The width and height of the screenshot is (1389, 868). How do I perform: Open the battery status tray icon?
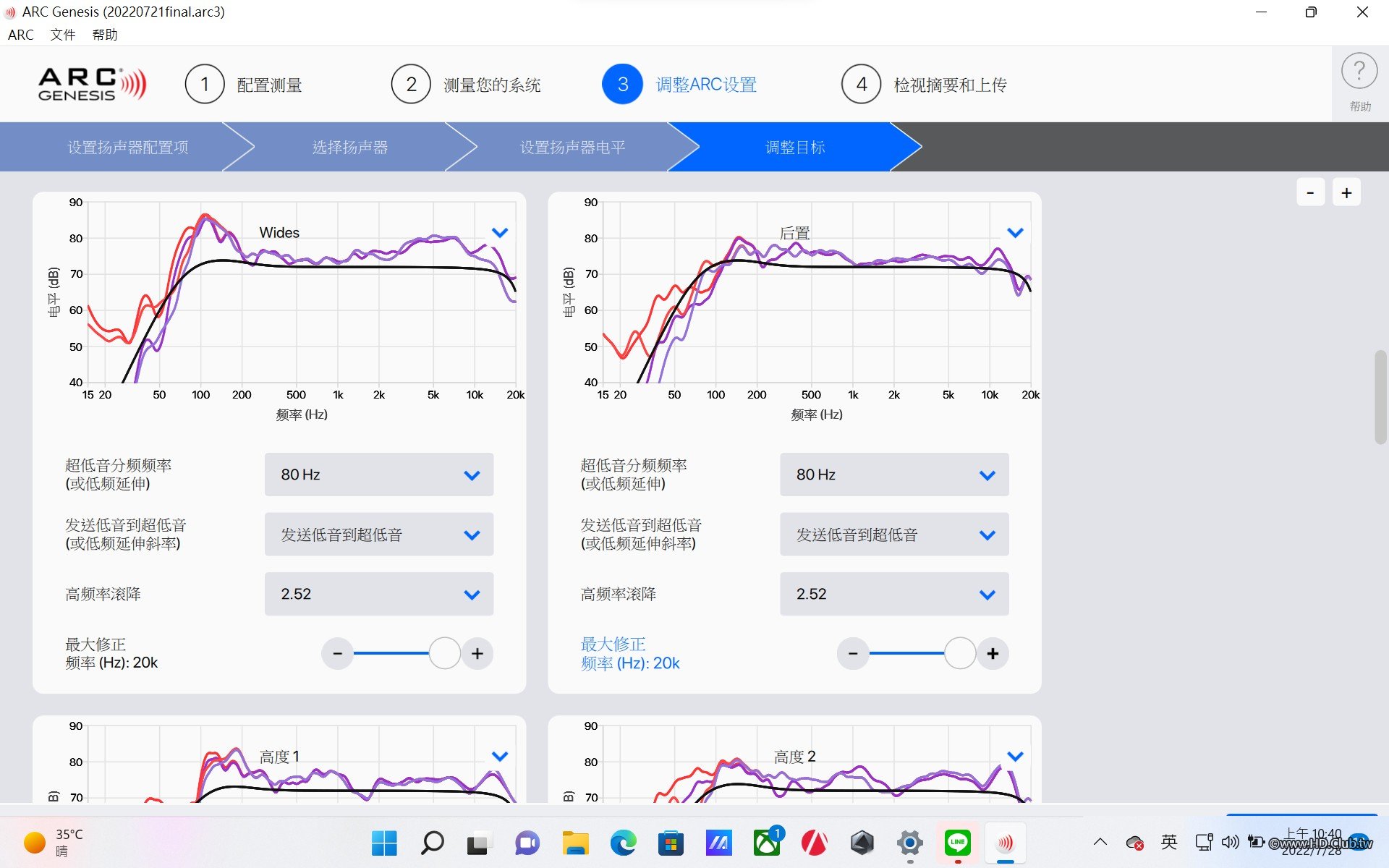point(1256,842)
